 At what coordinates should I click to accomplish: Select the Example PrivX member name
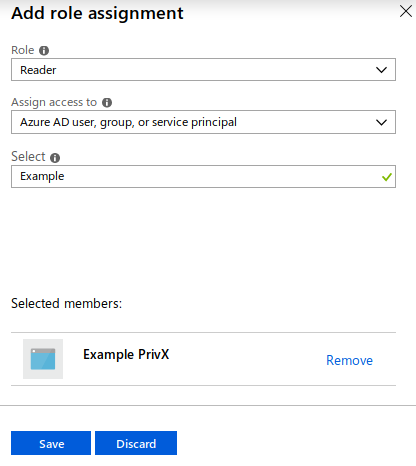pos(126,354)
